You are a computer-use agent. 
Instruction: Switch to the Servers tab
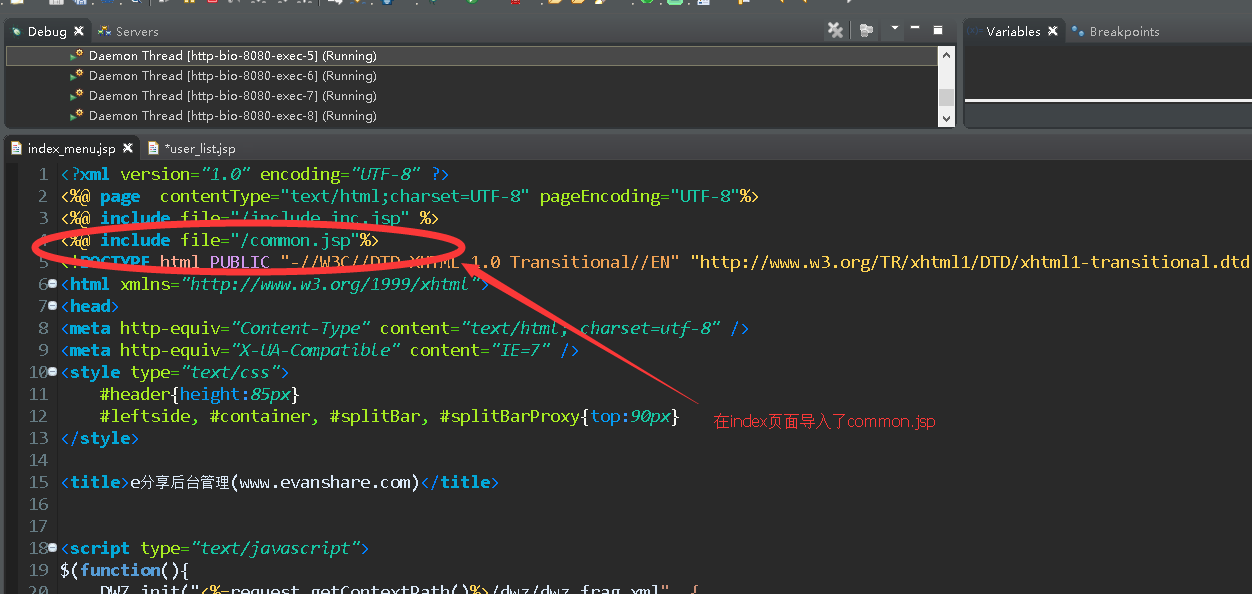[128, 32]
